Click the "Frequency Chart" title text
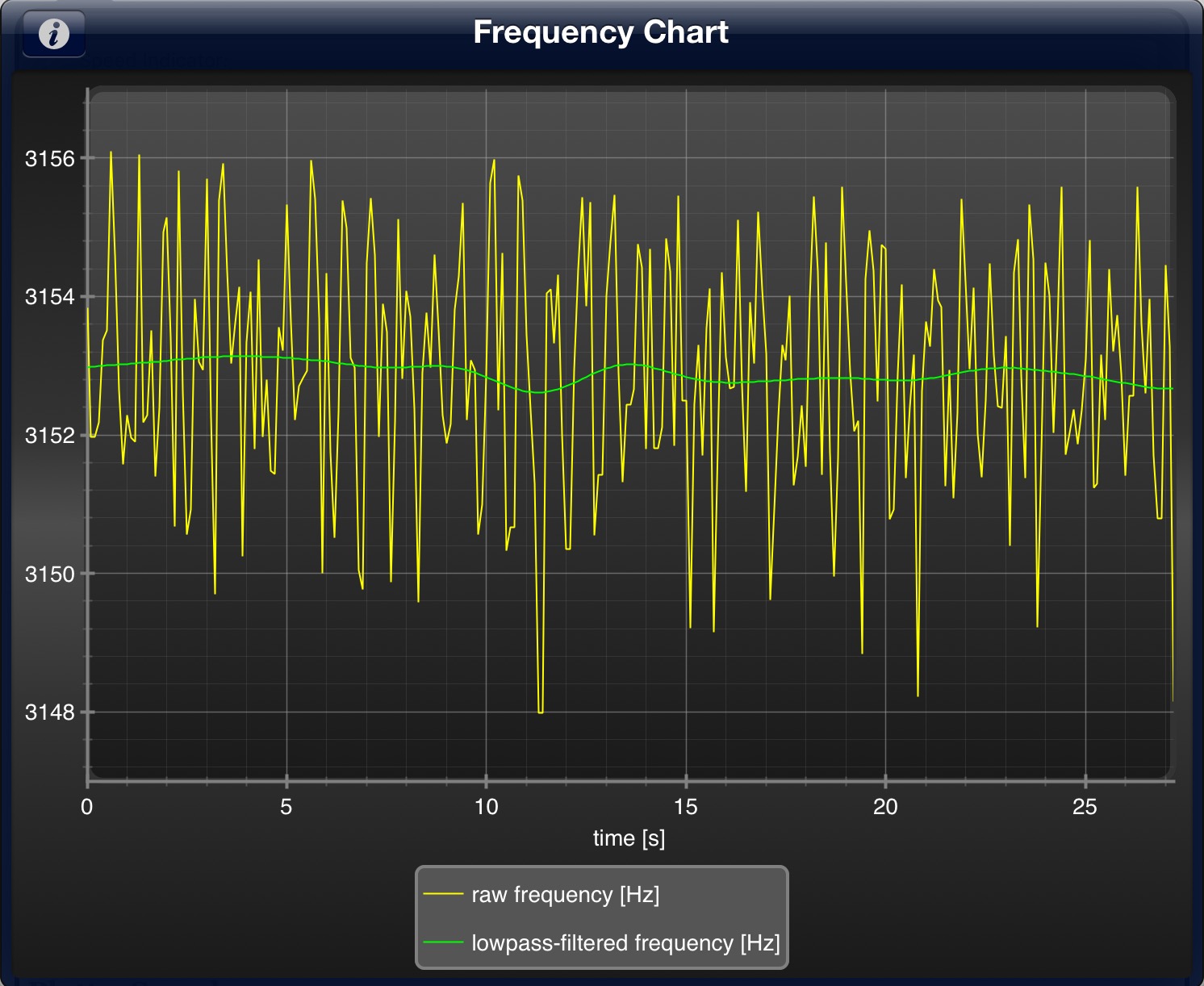1204x986 pixels. click(x=600, y=32)
